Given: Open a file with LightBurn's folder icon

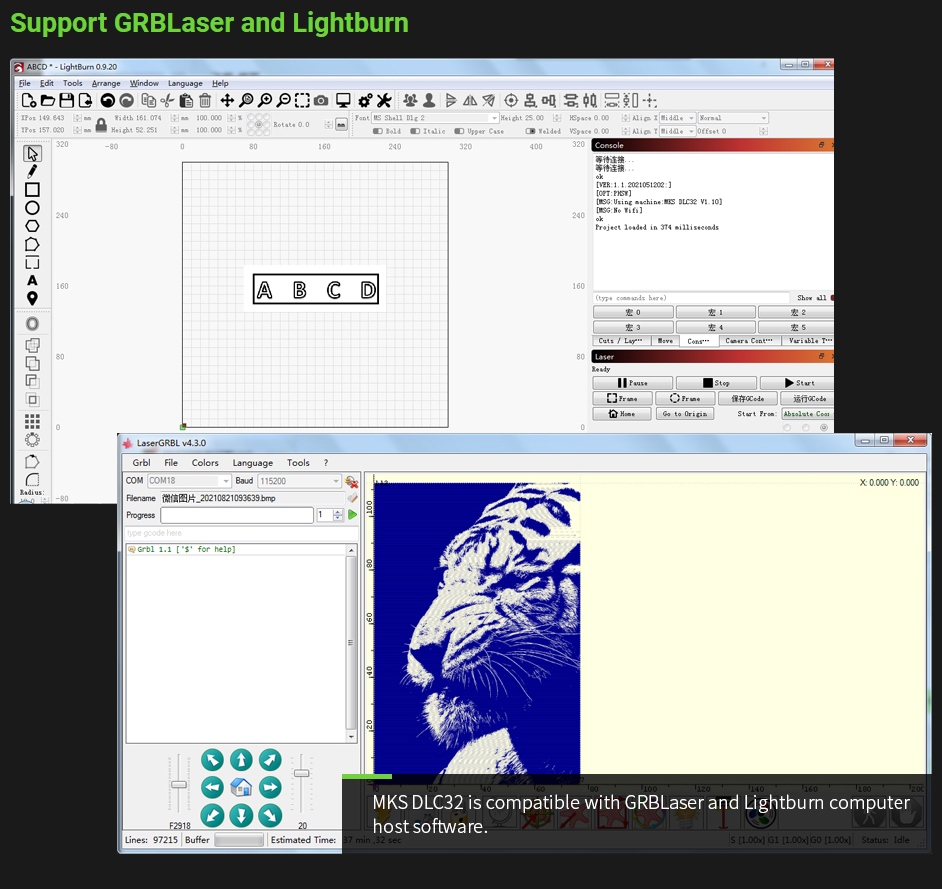Looking at the screenshot, I should tap(47, 100).
